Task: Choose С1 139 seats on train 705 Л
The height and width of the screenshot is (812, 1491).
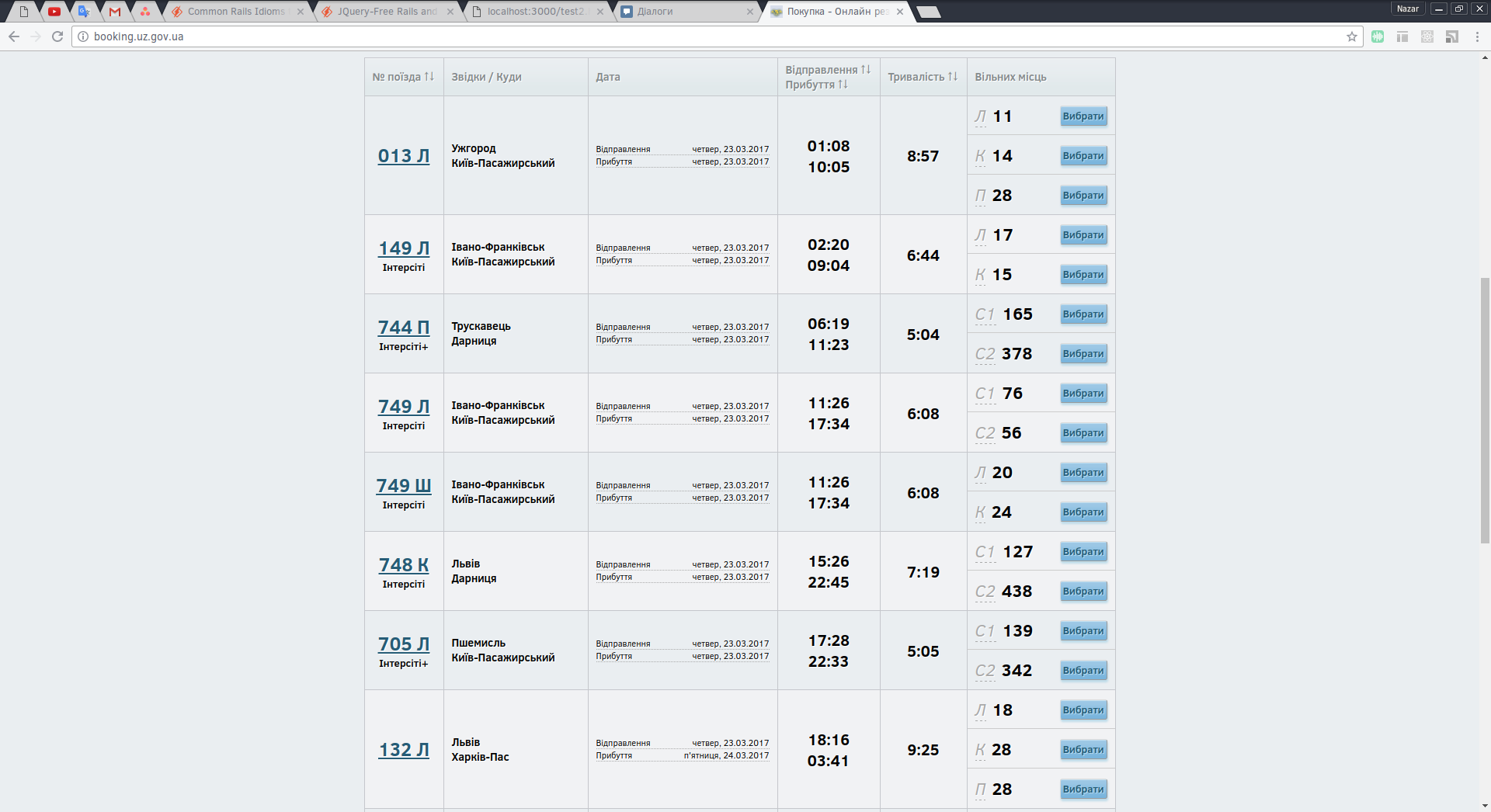Action: (x=1083, y=631)
